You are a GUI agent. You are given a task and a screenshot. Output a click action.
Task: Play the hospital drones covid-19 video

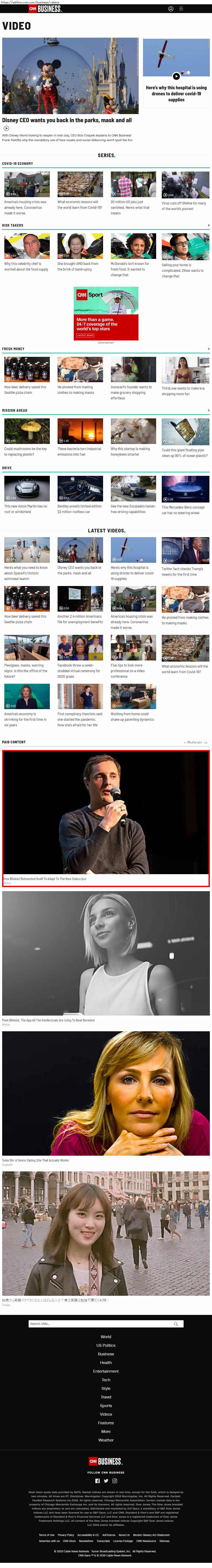(176, 76)
